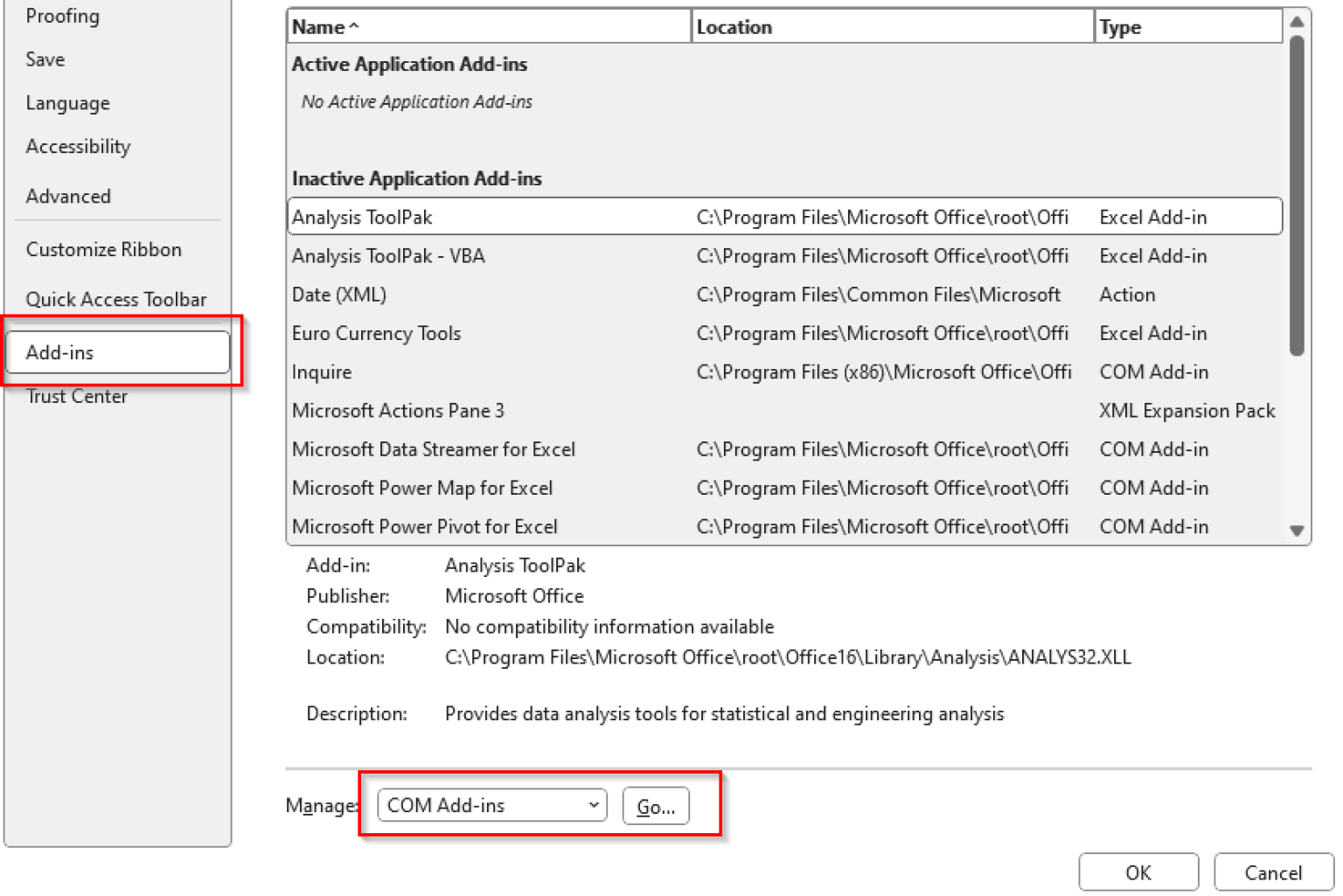Click the Go button next to Manage

[656, 805]
